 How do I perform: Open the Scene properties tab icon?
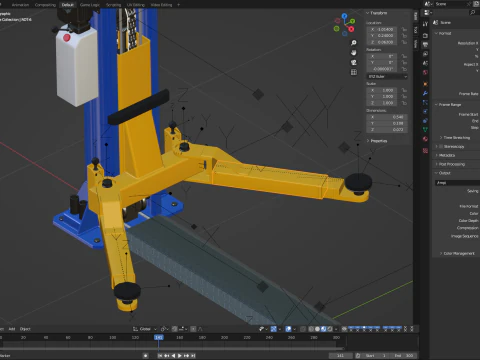tap(425, 63)
